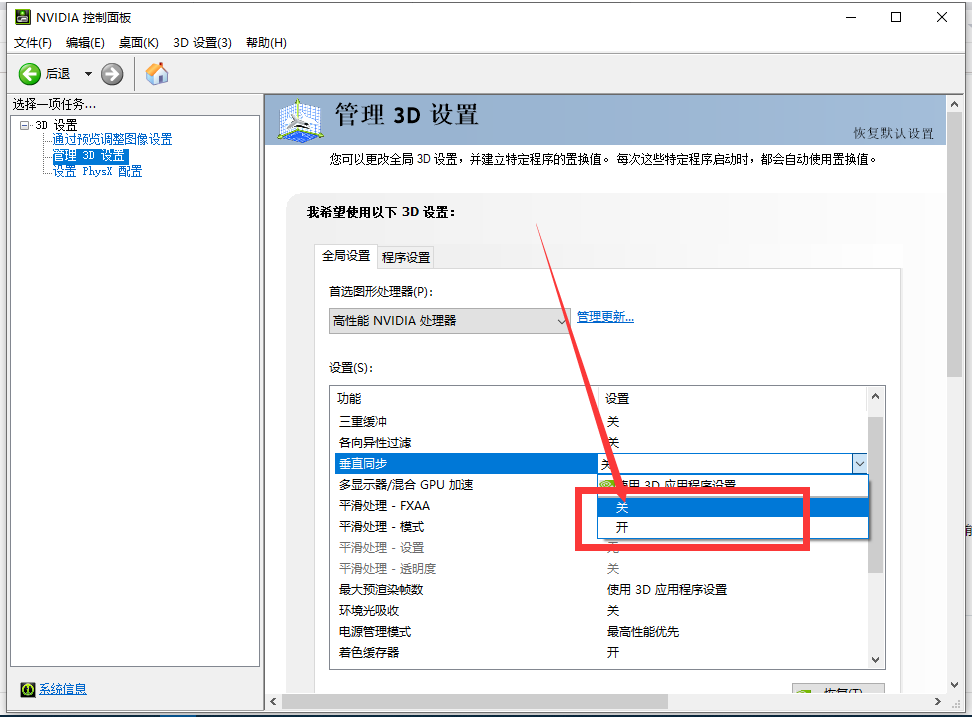Switch to the 程序设置 tab
The width and height of the screenshot is (972, 717).
(405, 257)
